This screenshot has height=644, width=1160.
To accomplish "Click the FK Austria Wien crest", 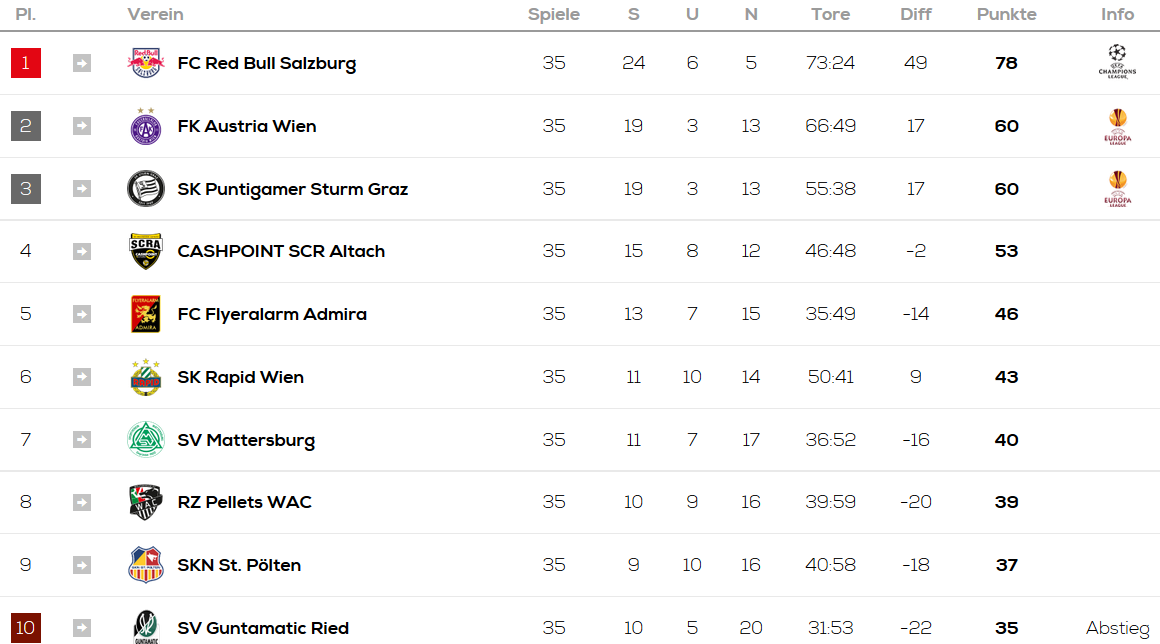I will tap(146, 126).
